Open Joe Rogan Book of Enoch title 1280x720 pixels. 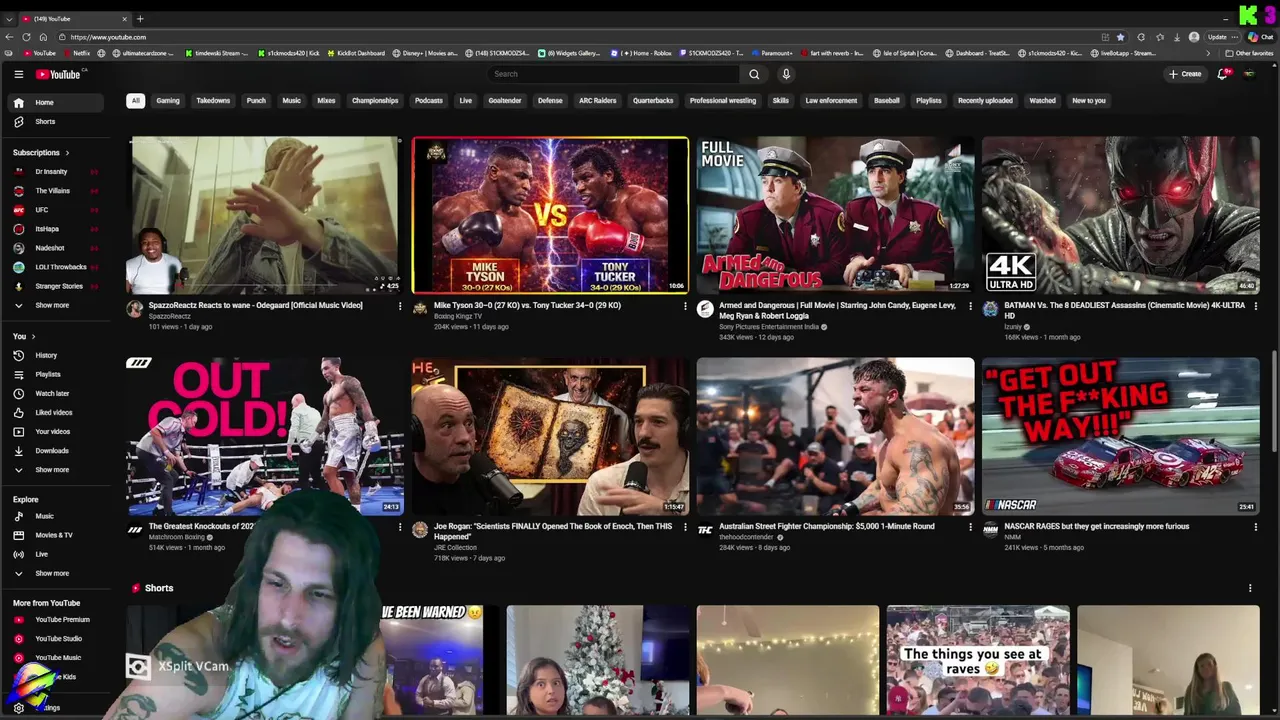click(553, 531)
